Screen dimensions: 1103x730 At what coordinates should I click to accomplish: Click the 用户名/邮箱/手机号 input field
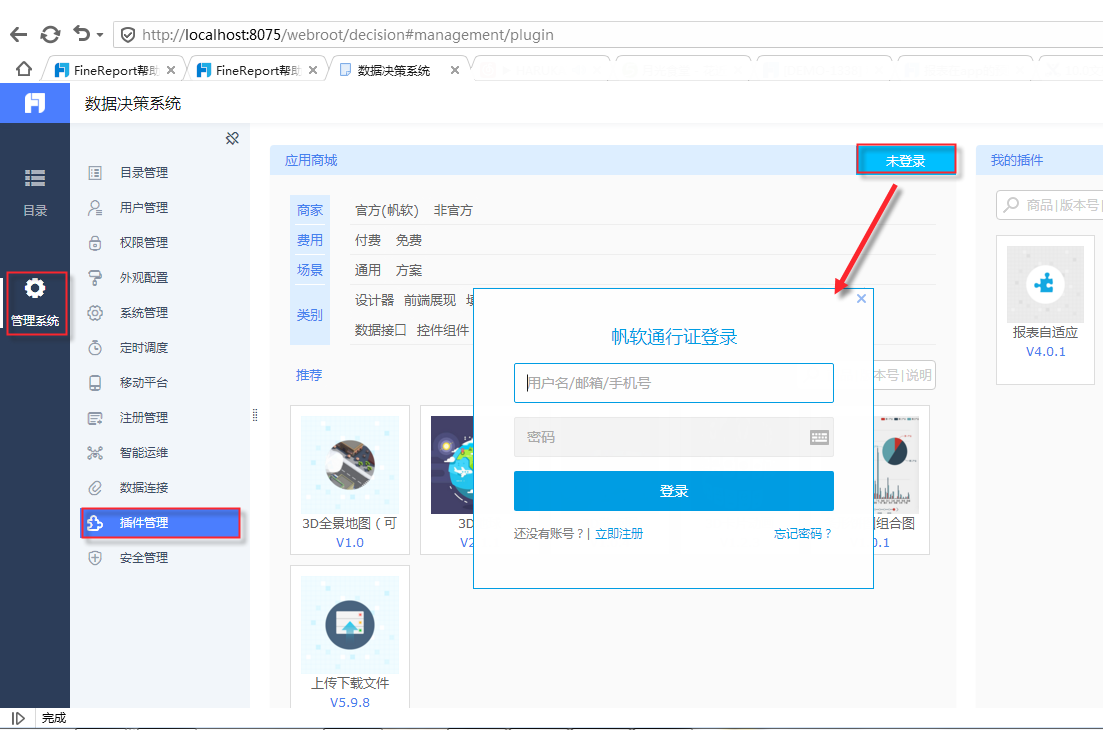point(673,383)
